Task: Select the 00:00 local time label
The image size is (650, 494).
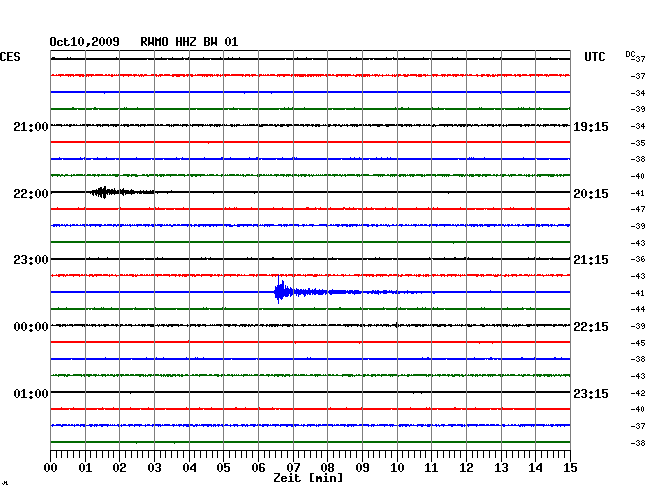Action: click(31, 327)
